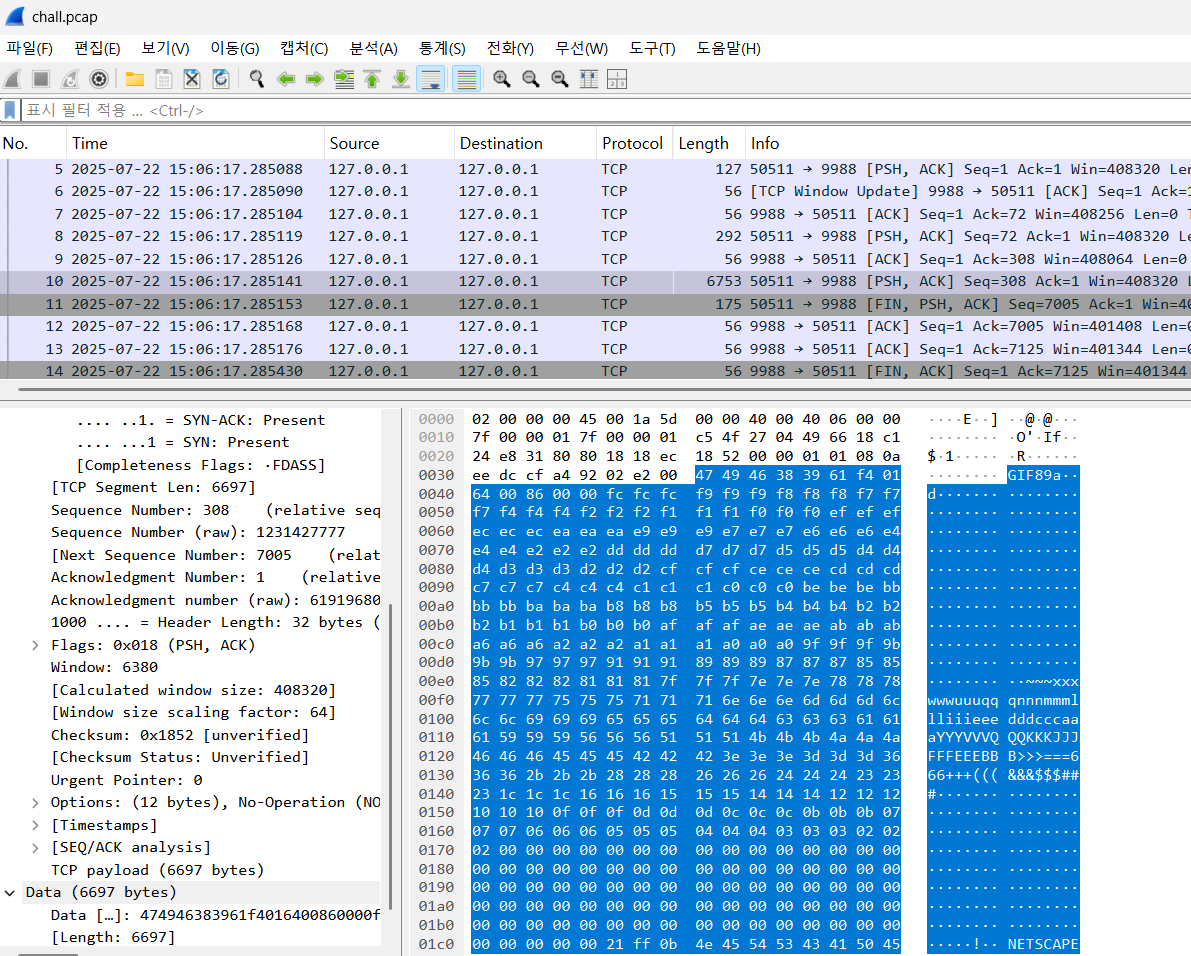Close the capture file icon
This screenshot has width=1191, height=956.
pos(192,79)
